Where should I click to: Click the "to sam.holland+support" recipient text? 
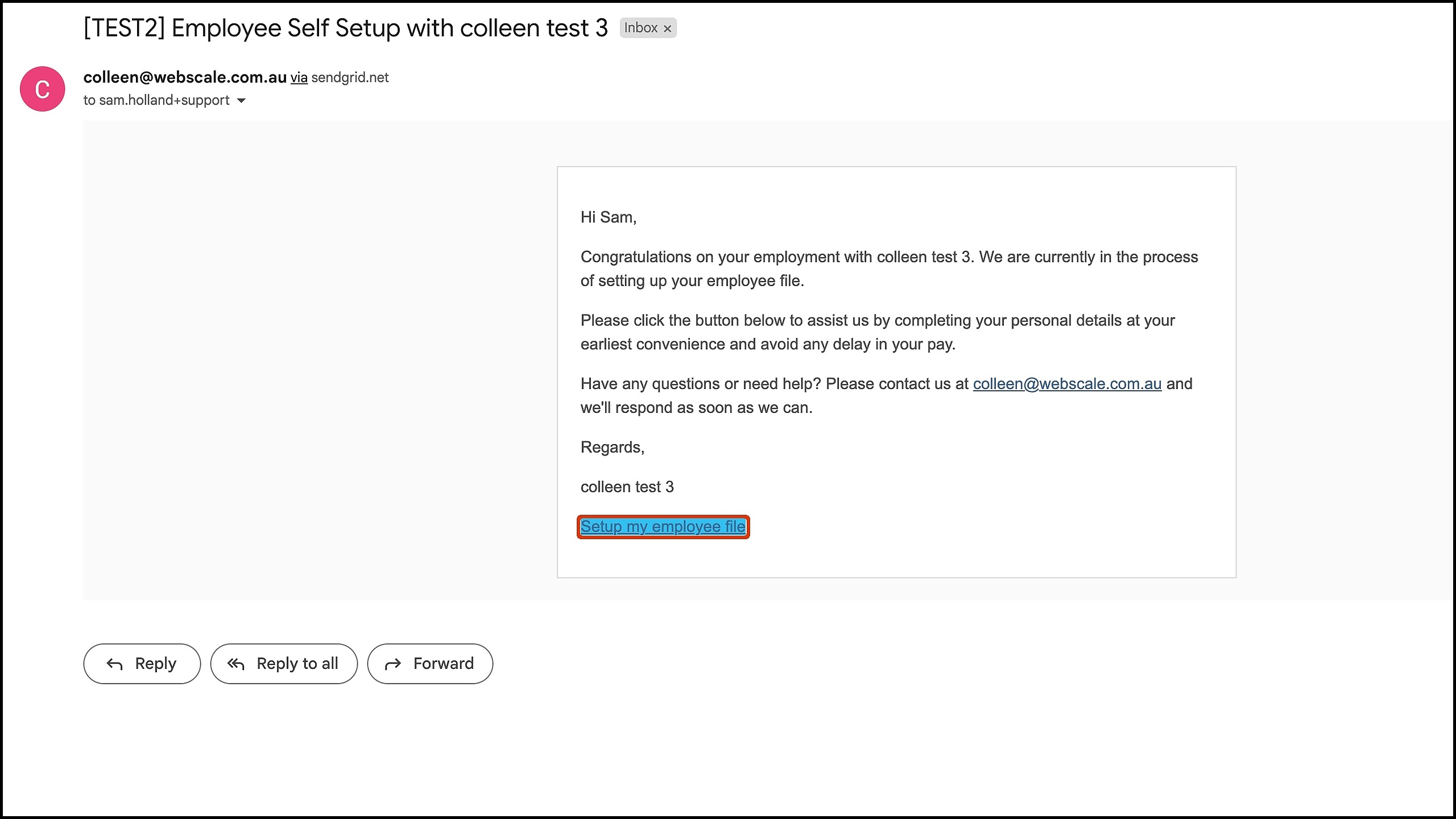point(156,100)
